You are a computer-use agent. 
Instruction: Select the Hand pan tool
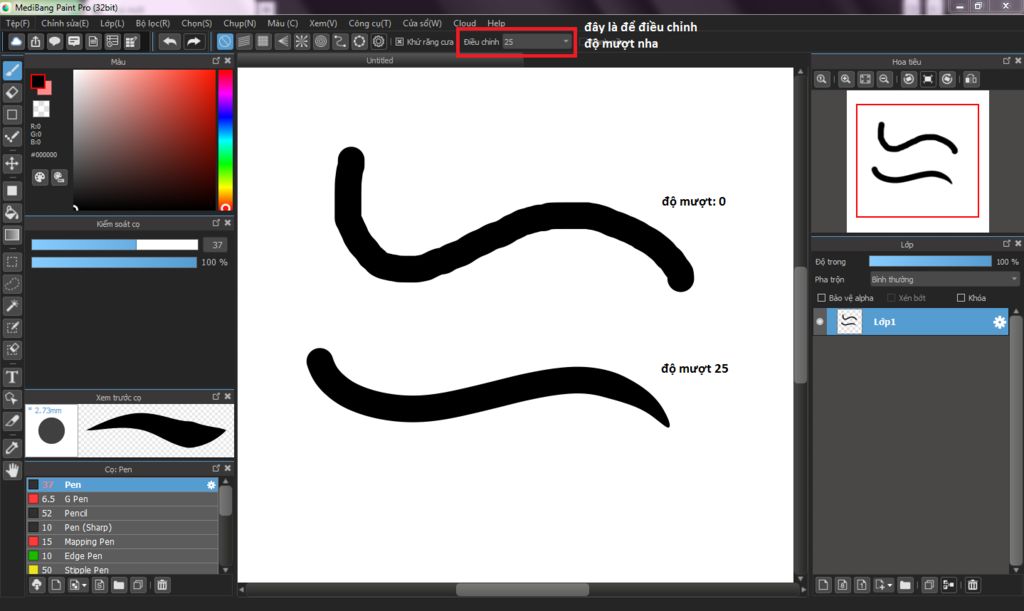click(x=12, y=470)
